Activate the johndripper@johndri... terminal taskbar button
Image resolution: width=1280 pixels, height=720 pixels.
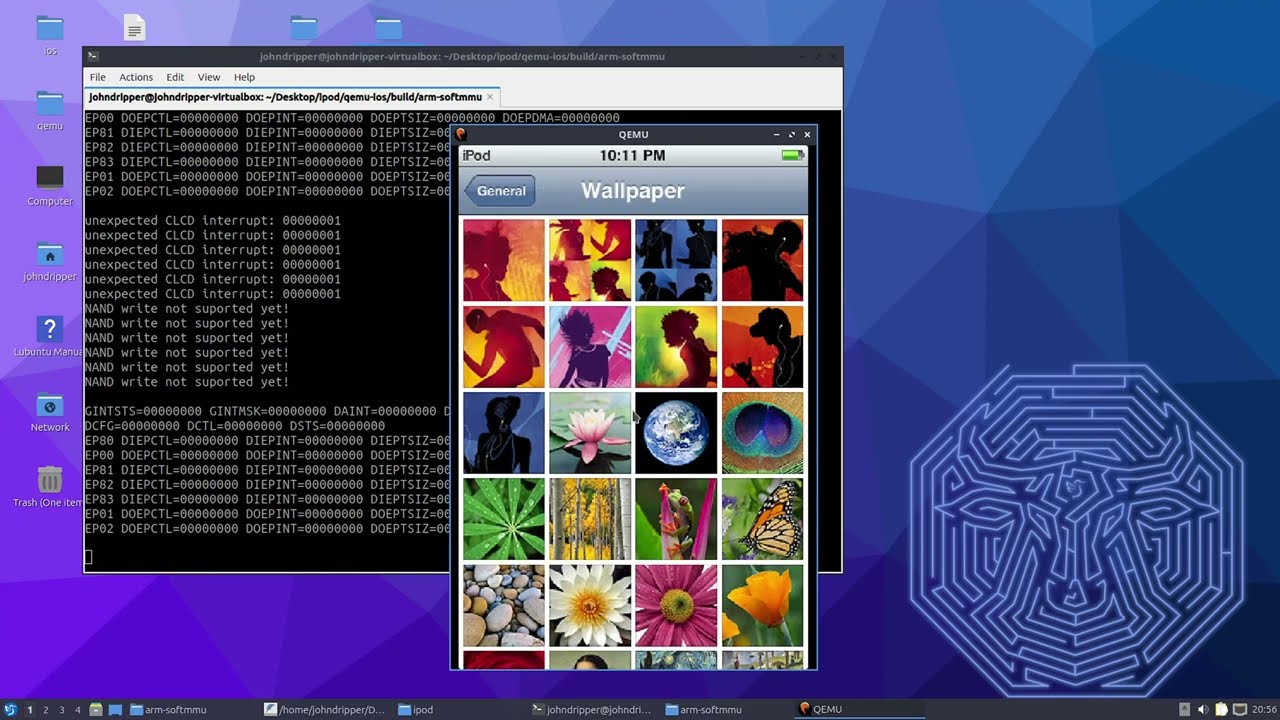[x=594, y=710]
